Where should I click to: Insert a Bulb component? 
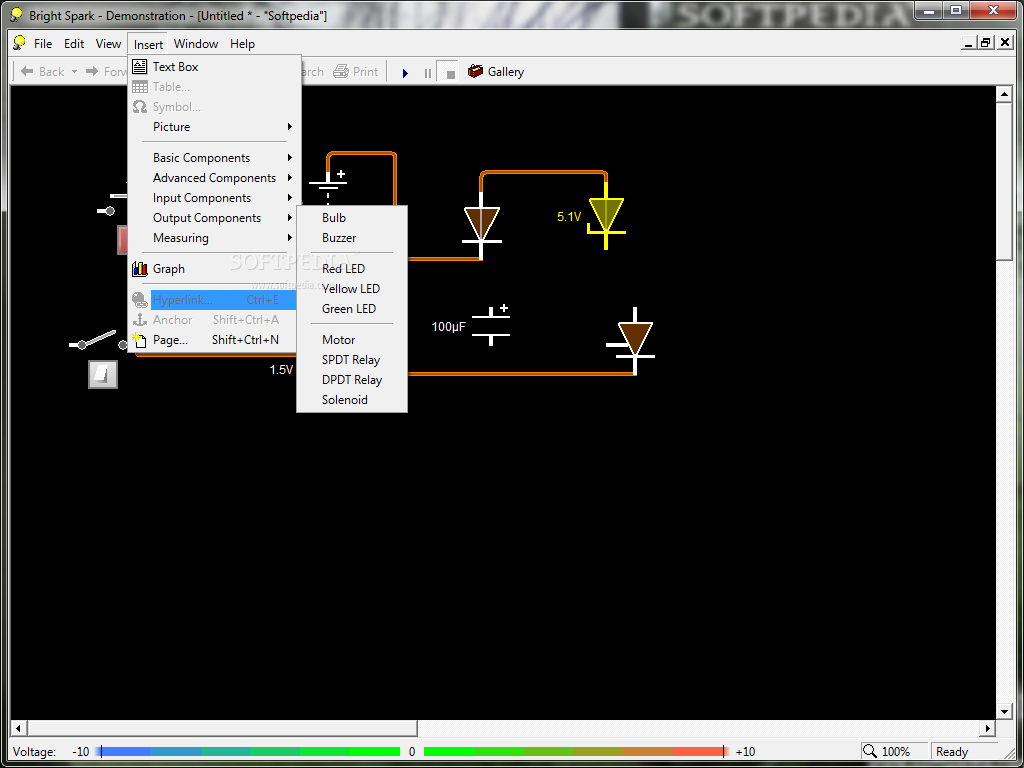coord(352,217)
